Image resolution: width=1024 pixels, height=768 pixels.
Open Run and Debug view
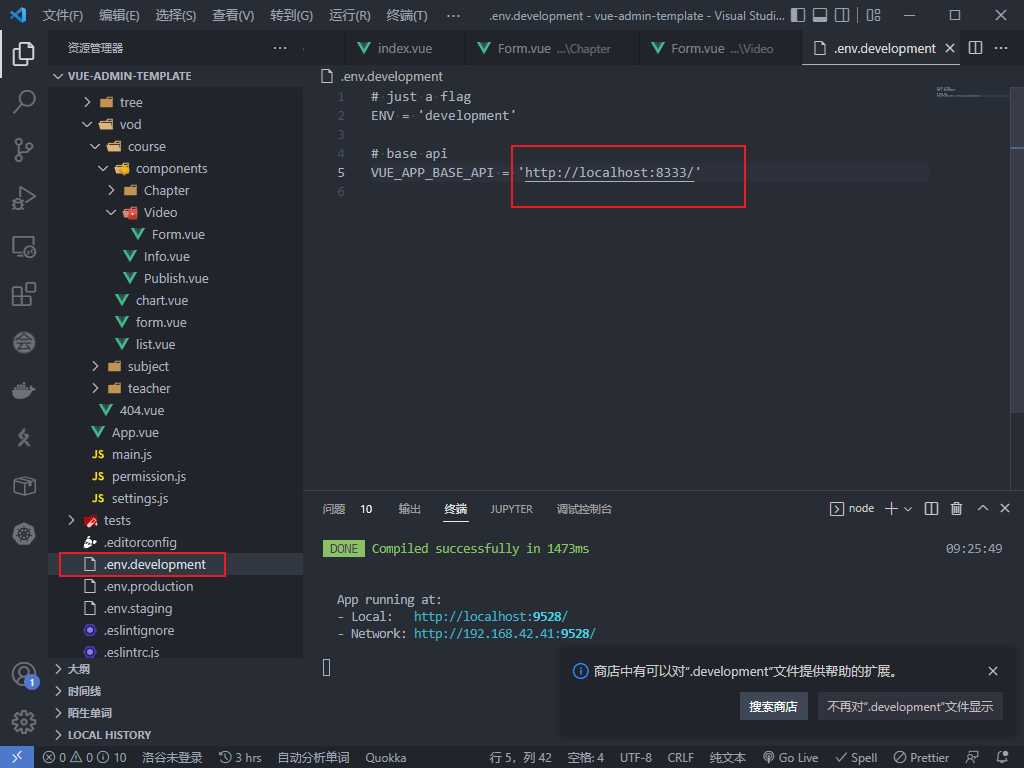24,198
